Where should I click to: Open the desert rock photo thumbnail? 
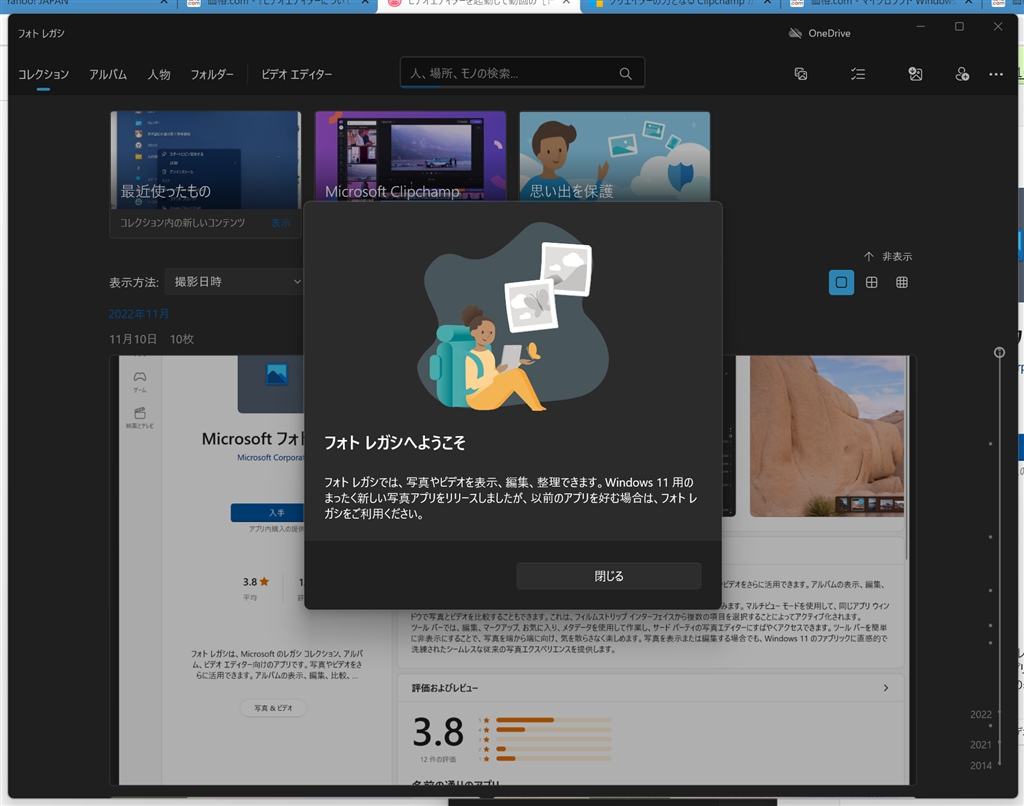pyautogui.click(x=827, y=436)
